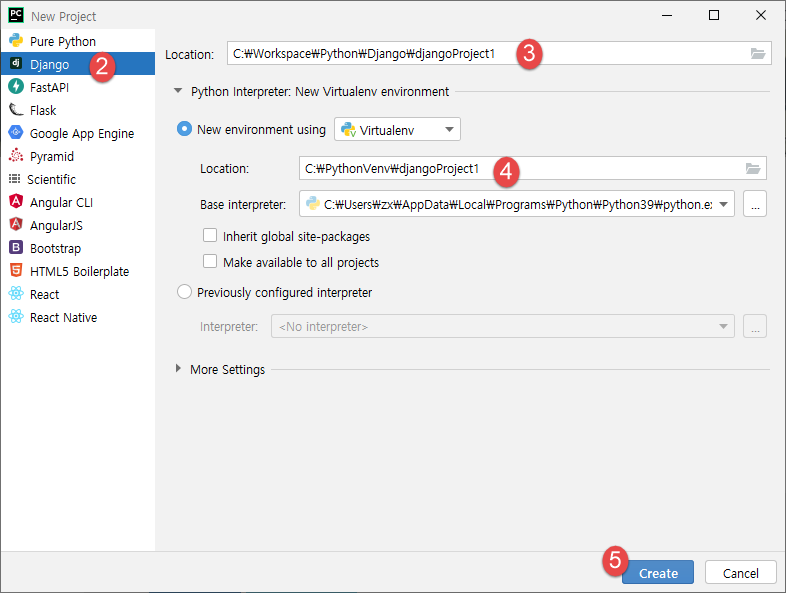The width and height of the screenshot is (786, 593).
Task: Open Base interpreter dropdown arrow
Action: [x=723, y=204]
